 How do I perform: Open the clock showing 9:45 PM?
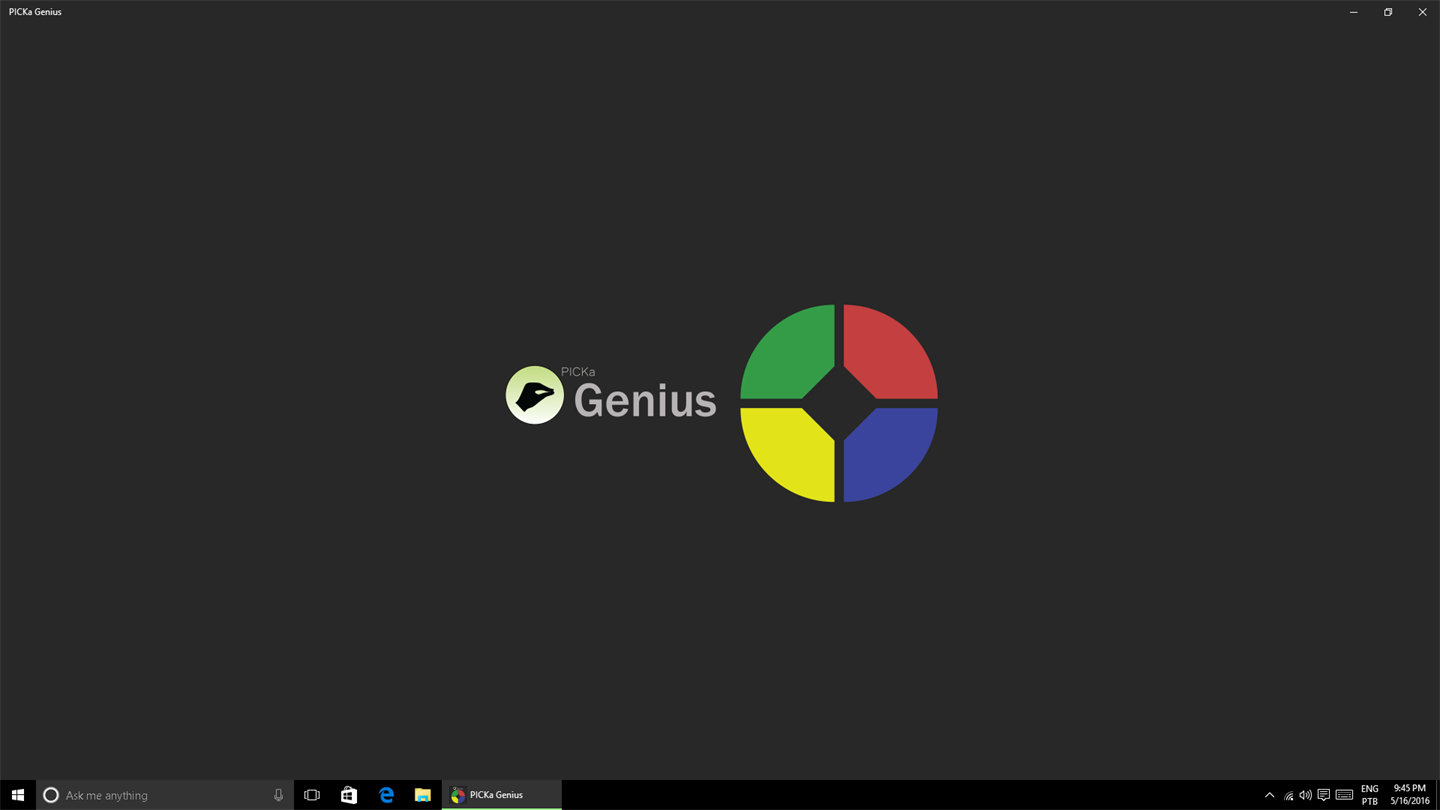pos(1410,795)
